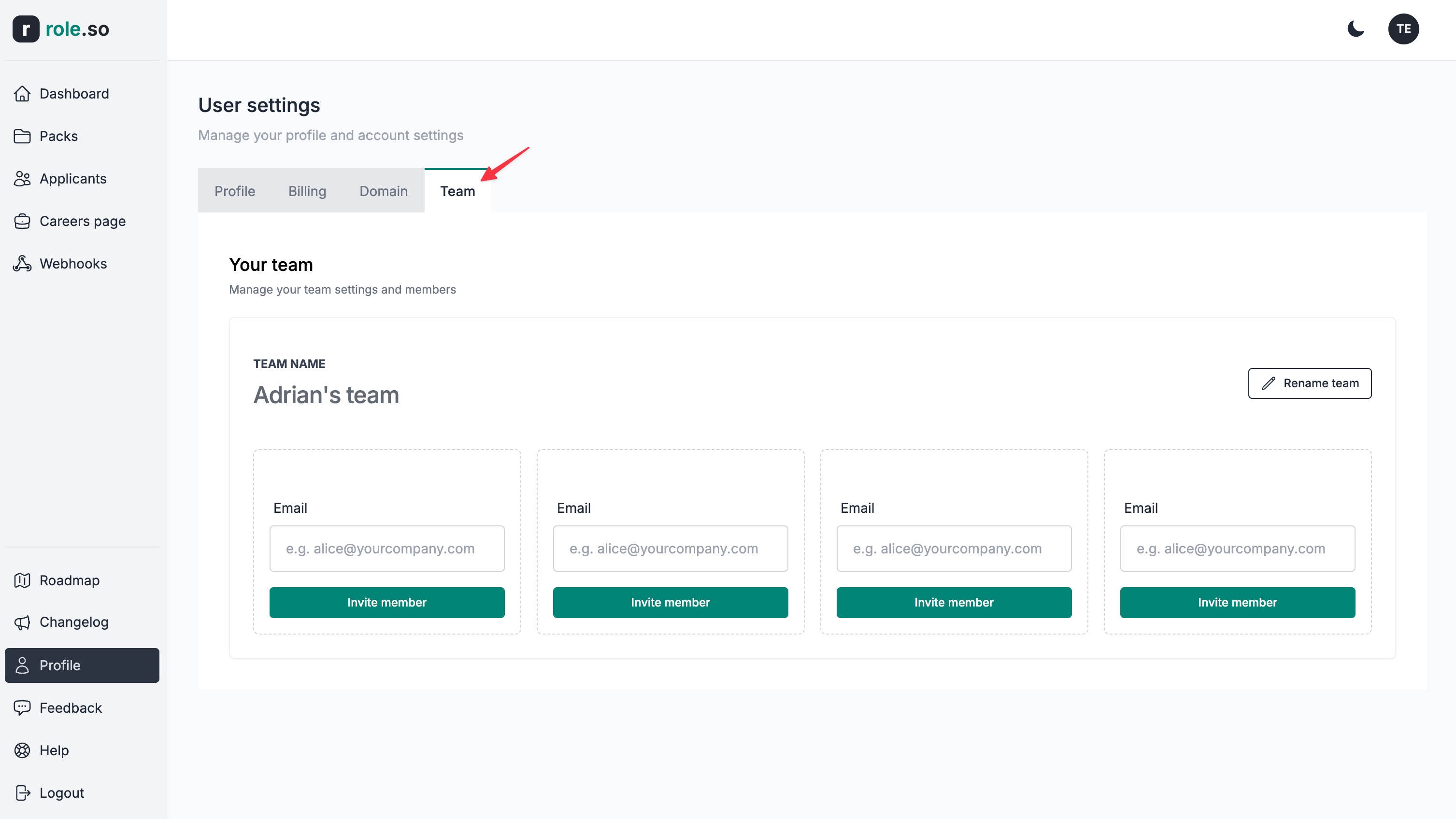This screenshot has width=1456, height=819.
Task: Navigate to the Careers page section
Action: (x=83, y=221)
